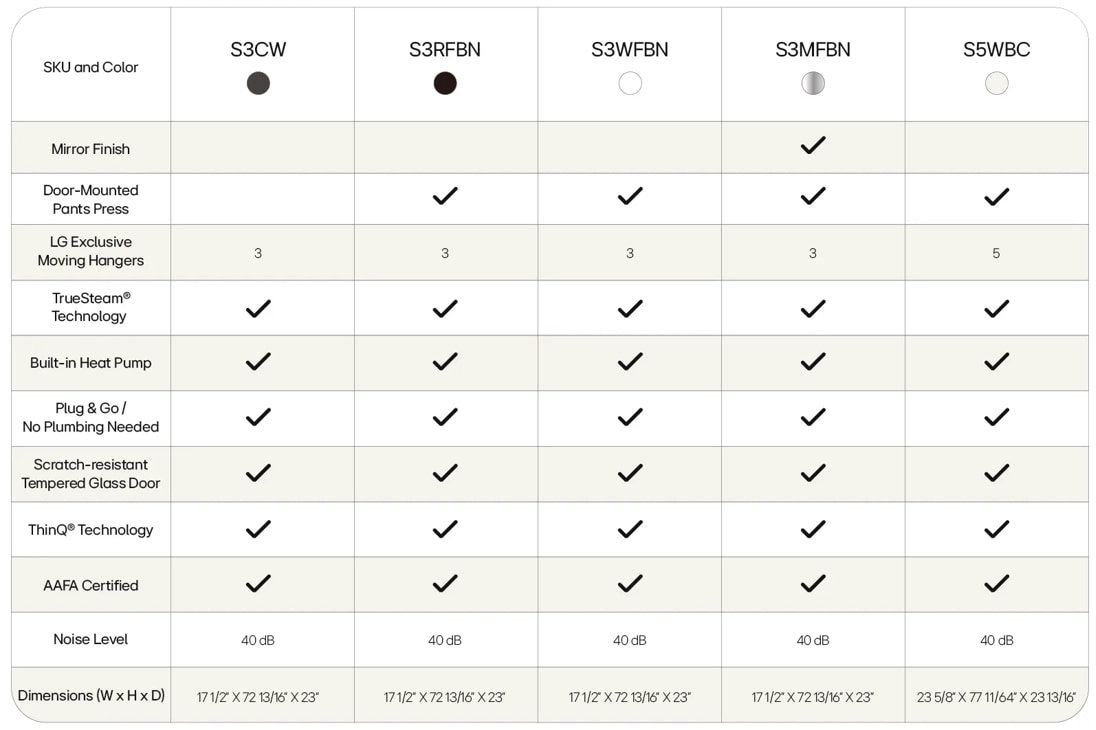Pick the S3WFBN white color swatch

pyautogui.click(x=630, y=84)
